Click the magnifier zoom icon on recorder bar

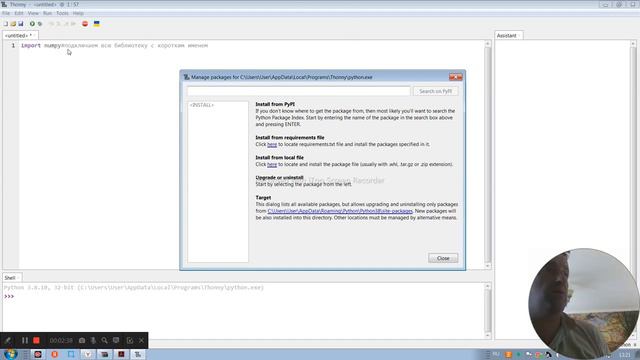pyautogui.click(x=104, y=340)
